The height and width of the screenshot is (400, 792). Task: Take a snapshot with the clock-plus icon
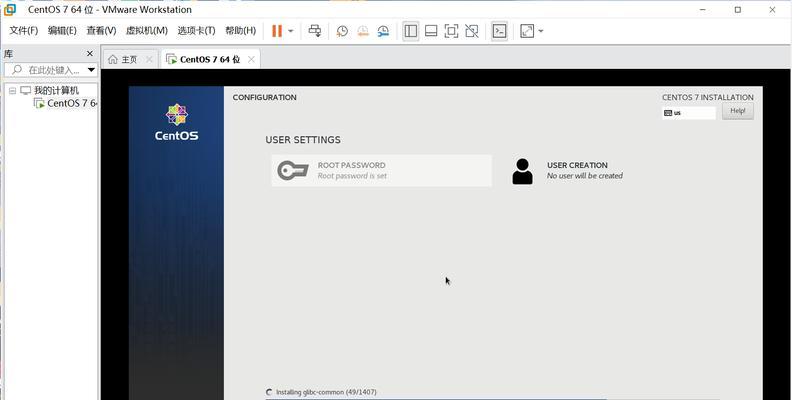342,31
